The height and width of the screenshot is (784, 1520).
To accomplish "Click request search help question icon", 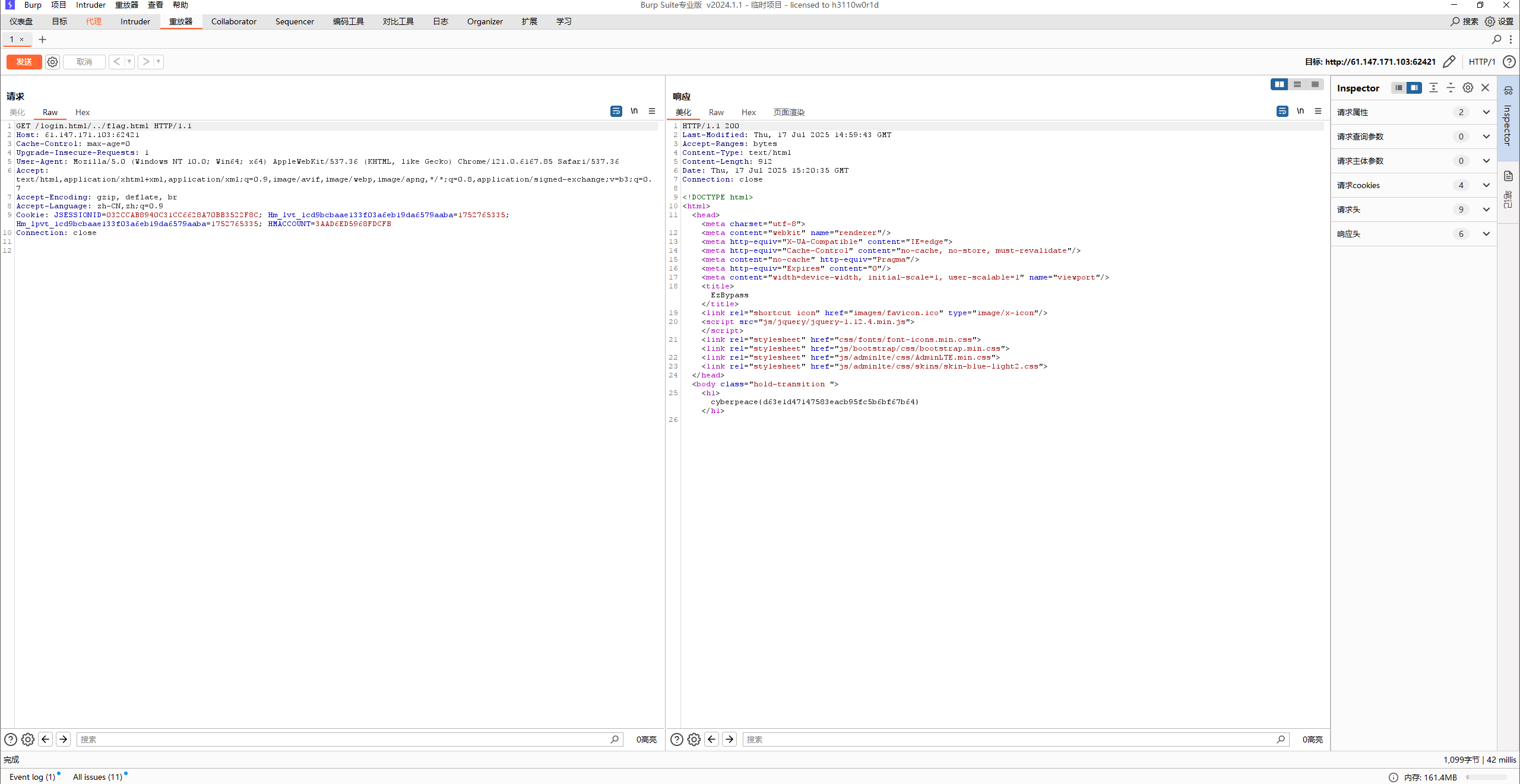I will click(x=10, y=739).
